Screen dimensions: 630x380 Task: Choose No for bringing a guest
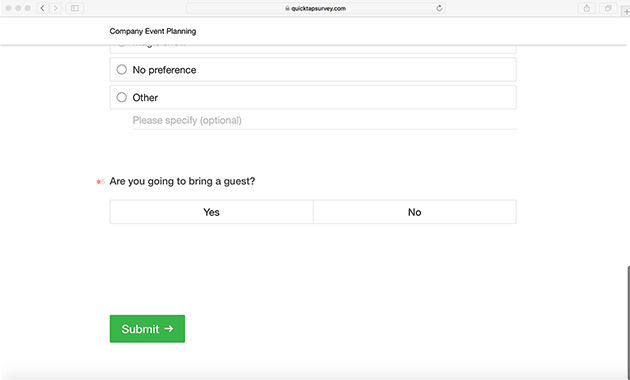(x=415, y=212)
